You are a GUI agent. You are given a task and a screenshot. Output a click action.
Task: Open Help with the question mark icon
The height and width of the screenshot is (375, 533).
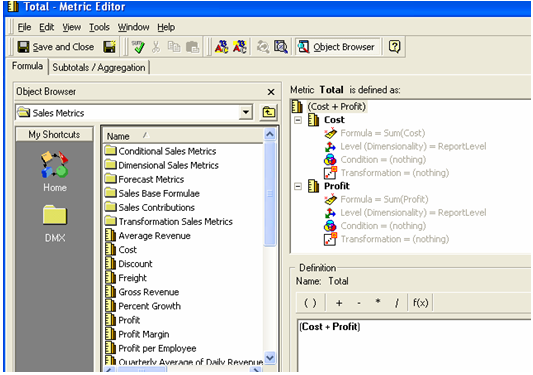[394, 47]
